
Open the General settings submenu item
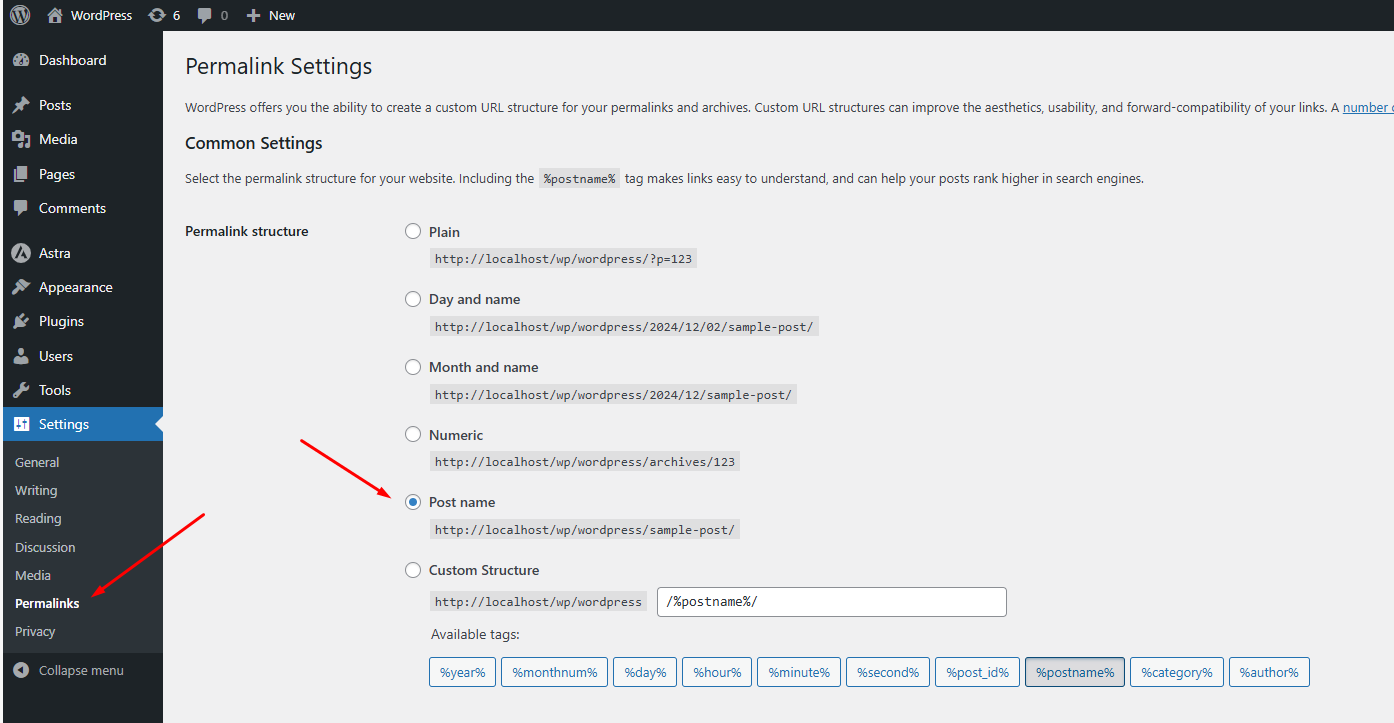(37, 462)
